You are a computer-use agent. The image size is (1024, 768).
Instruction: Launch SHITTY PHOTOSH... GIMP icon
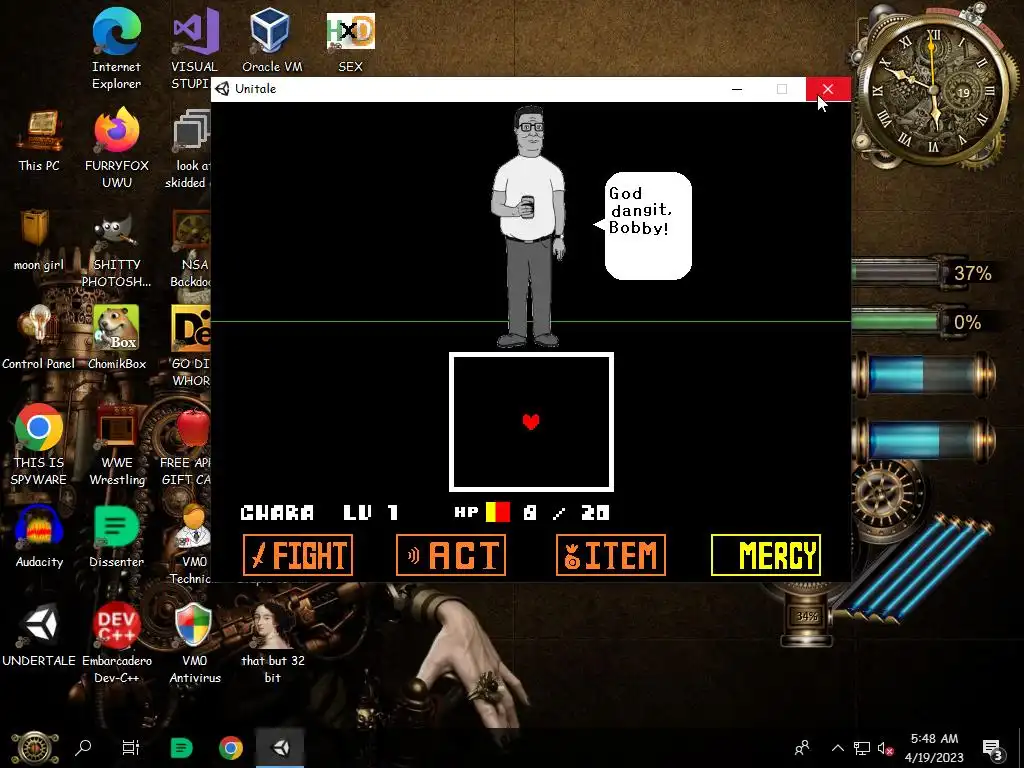[116, 248]
